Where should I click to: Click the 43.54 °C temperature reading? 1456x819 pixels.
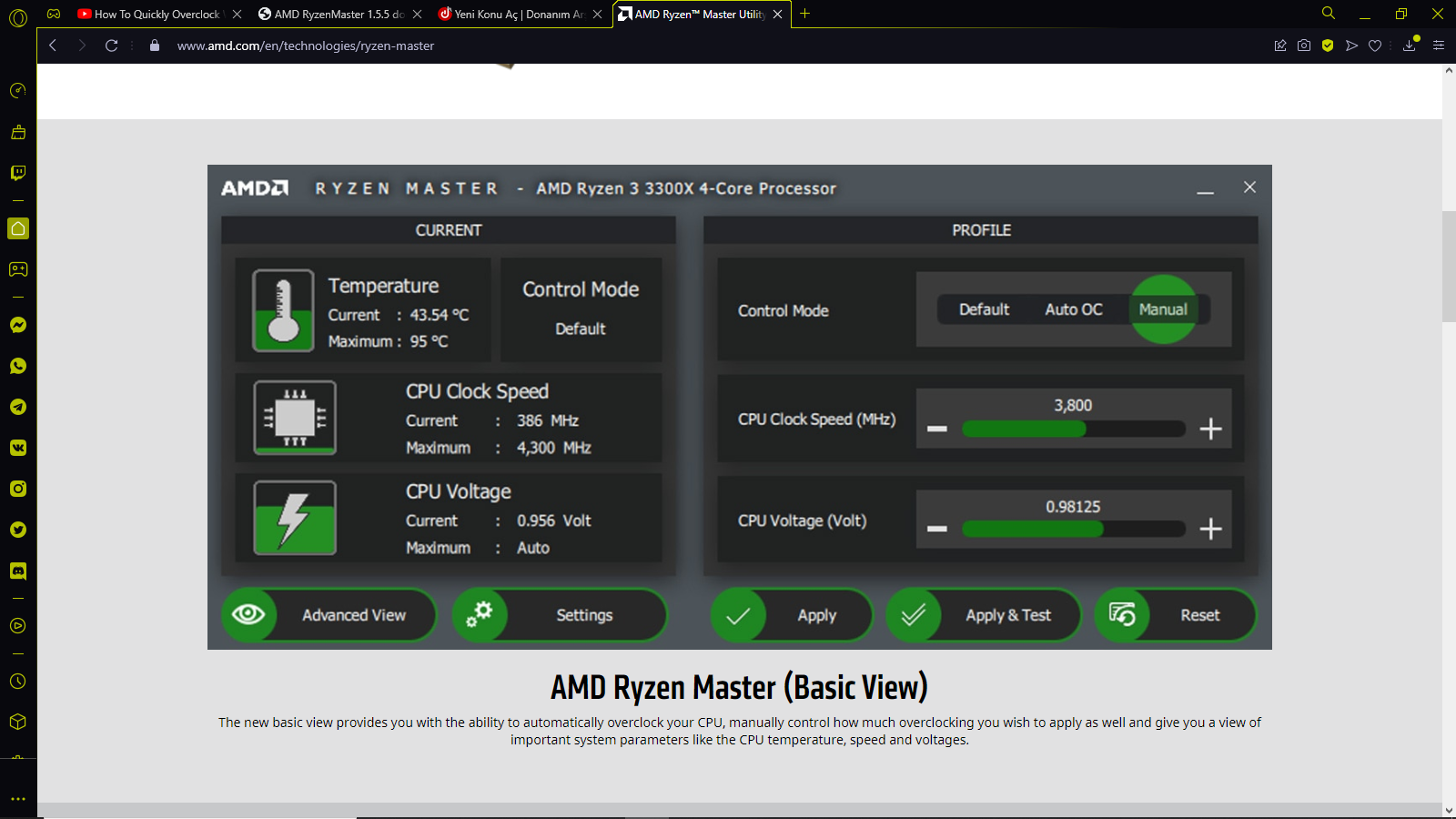pyautogui.click(x=440, y=315)
